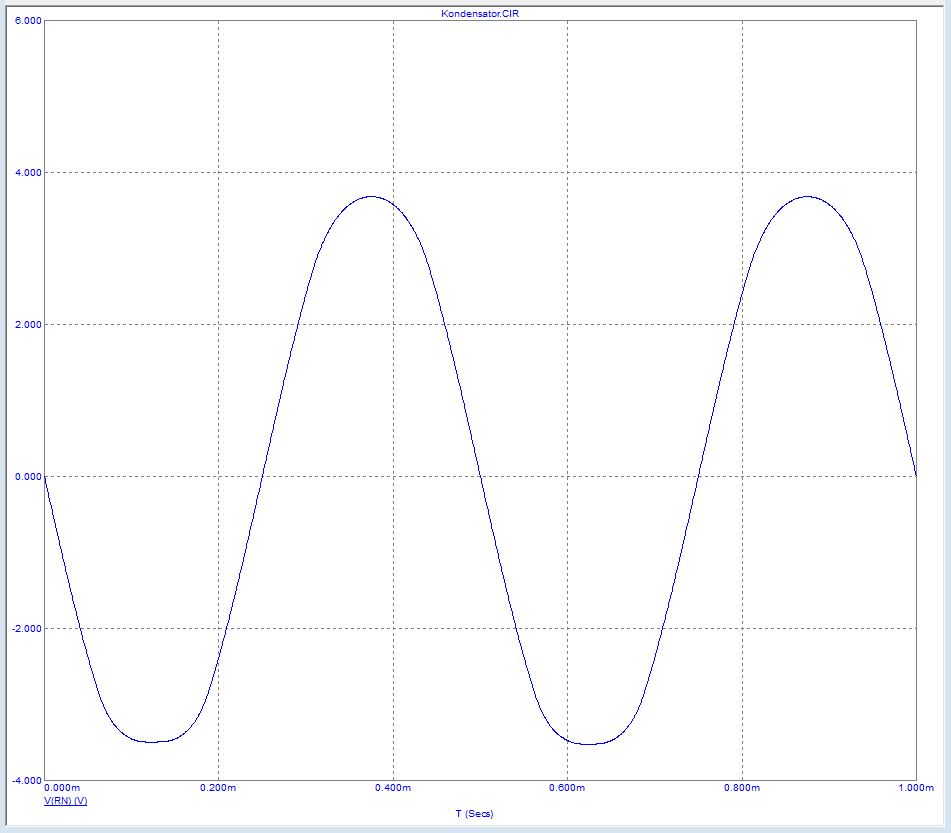Viewport: 951px width, 833px height.
Task: Click the V(RN) (V) waveform label
Action: coord(66,801)
